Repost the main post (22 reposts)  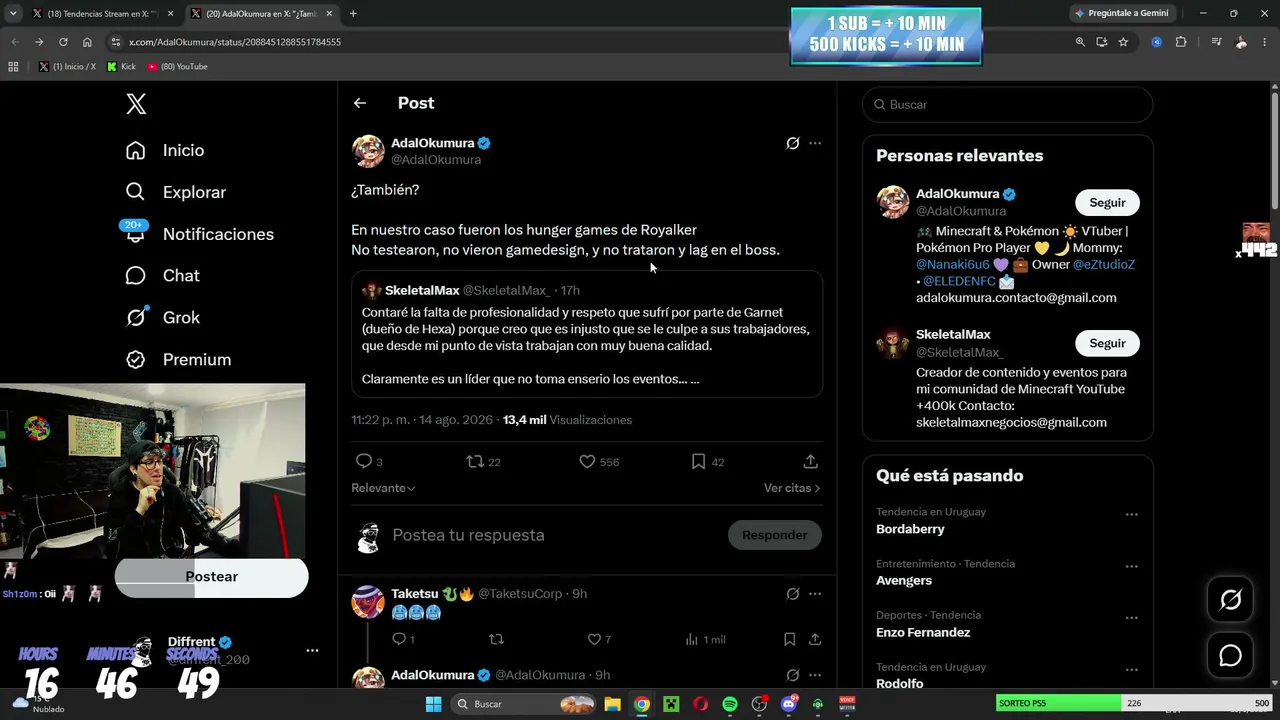click(483, 461)
